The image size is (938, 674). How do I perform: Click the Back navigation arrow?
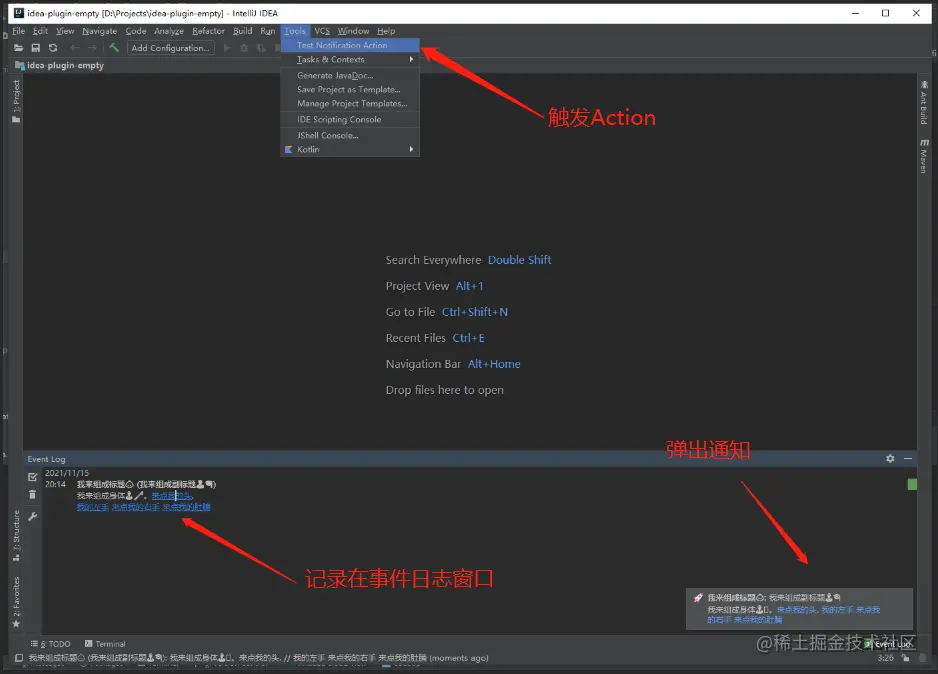point(75,48)
